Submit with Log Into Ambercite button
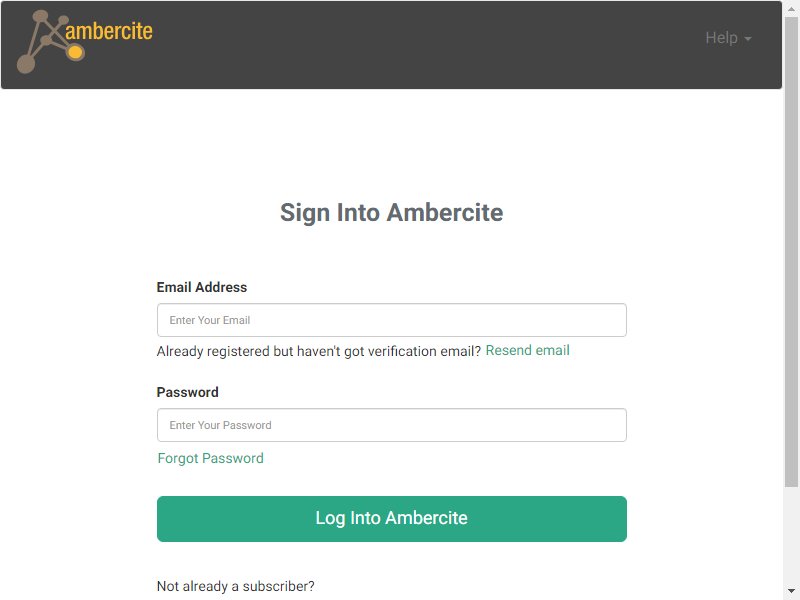The width and height of the screenshot is (800, 600). tap(391, 518)
